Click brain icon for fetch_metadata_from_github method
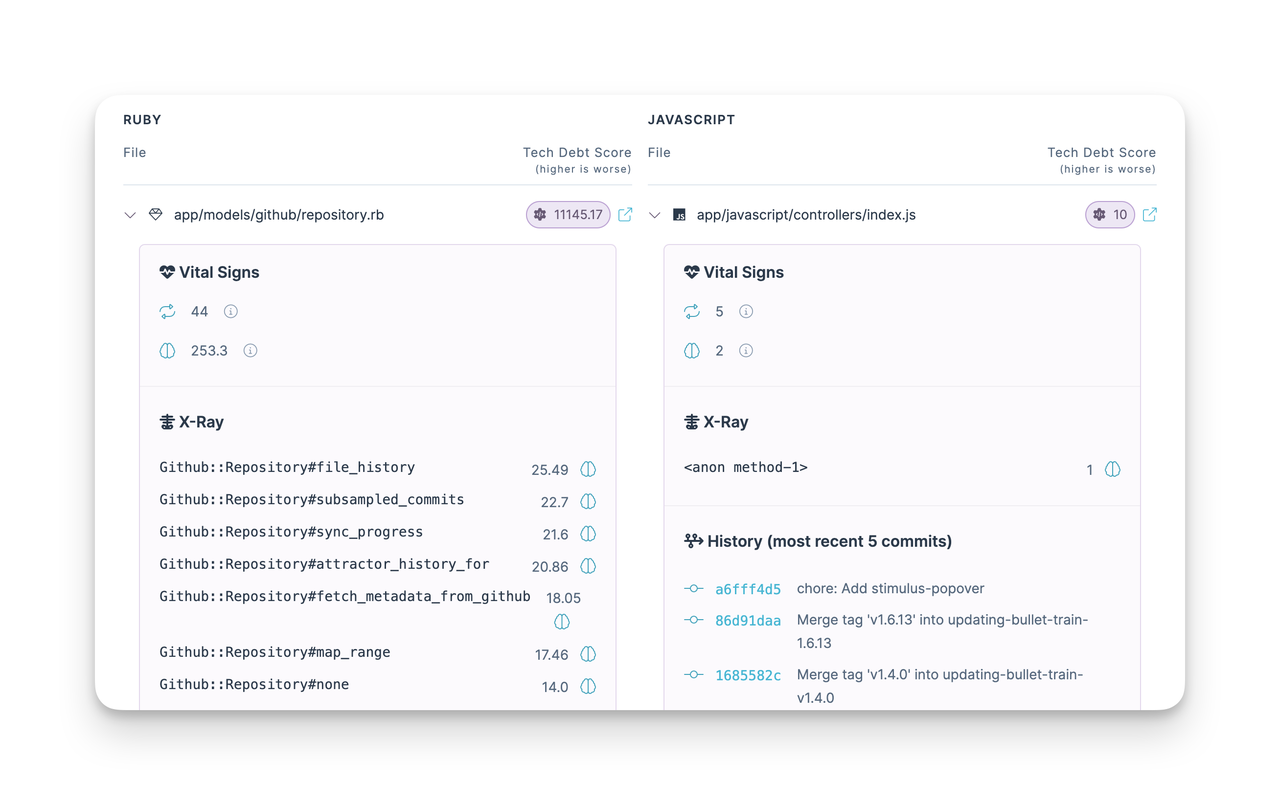1280x805 pixels. tap(562, 622)
